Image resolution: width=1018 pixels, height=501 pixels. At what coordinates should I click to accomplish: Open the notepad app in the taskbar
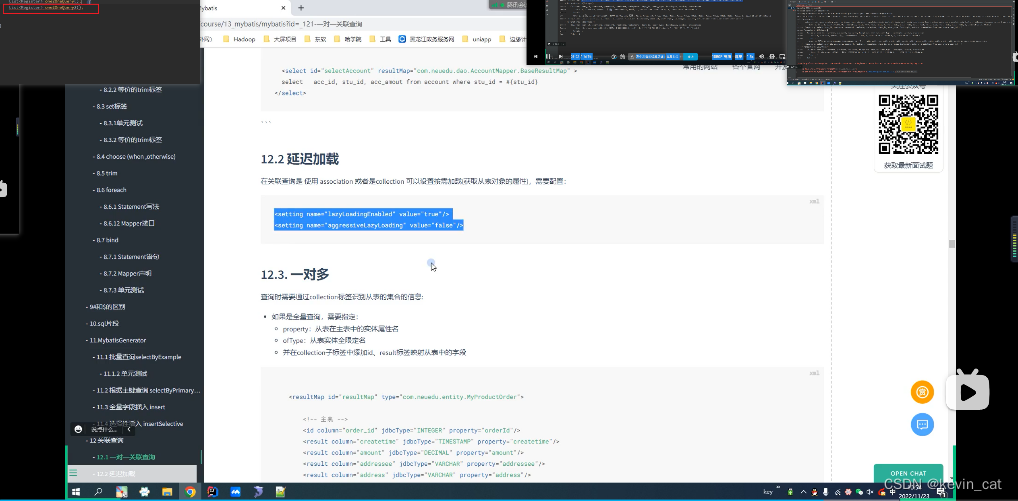[x=280, y=491]
